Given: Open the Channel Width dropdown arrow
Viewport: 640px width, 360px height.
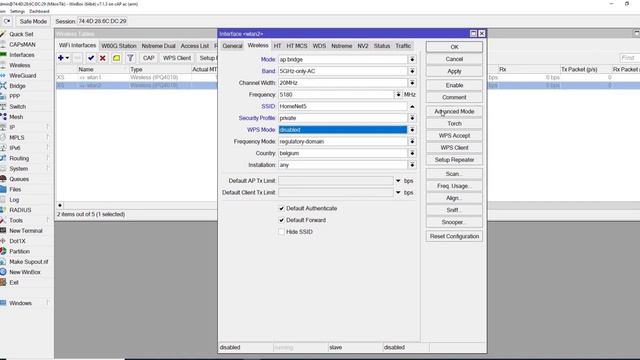Looking at the screenshot, I should (412, 83).
